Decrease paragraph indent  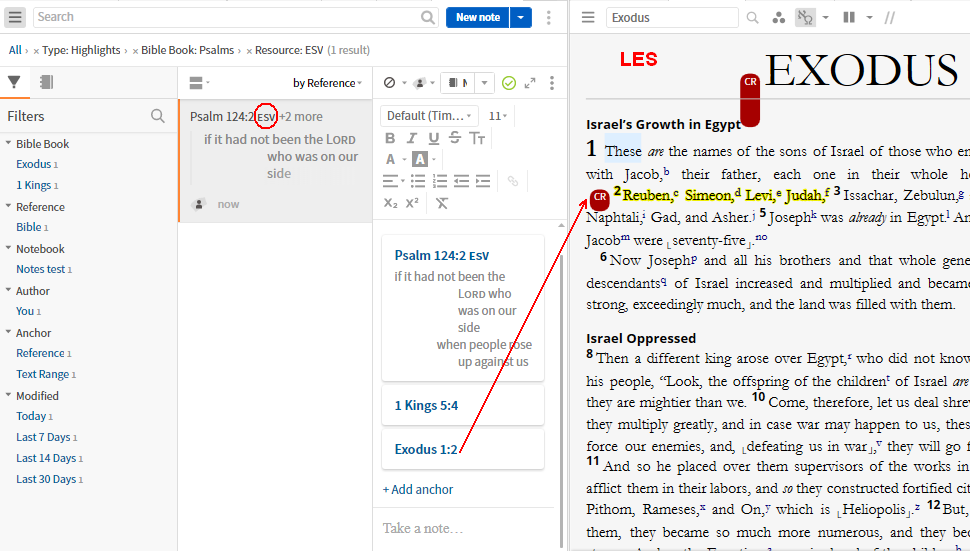461,181
